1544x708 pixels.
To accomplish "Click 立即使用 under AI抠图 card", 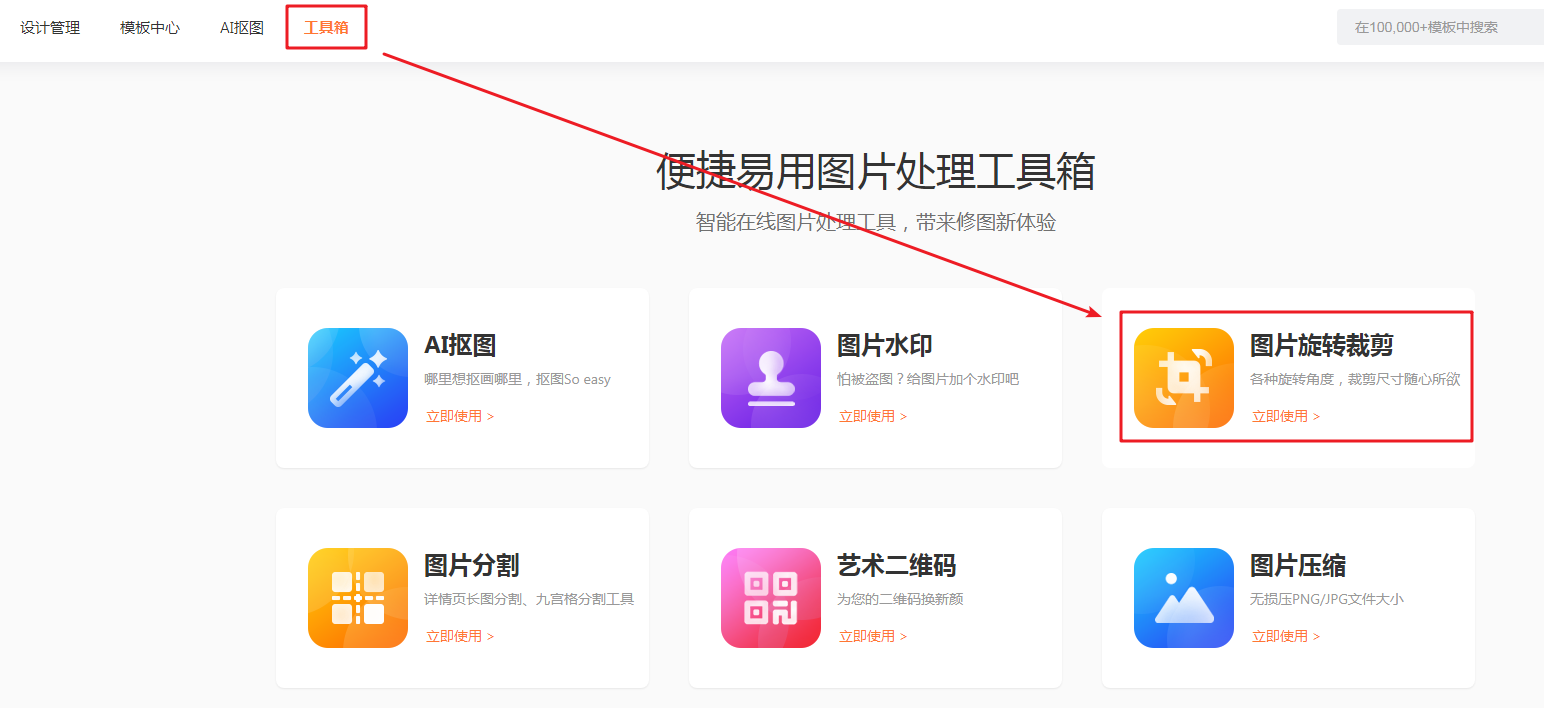I will click(460, 416).
